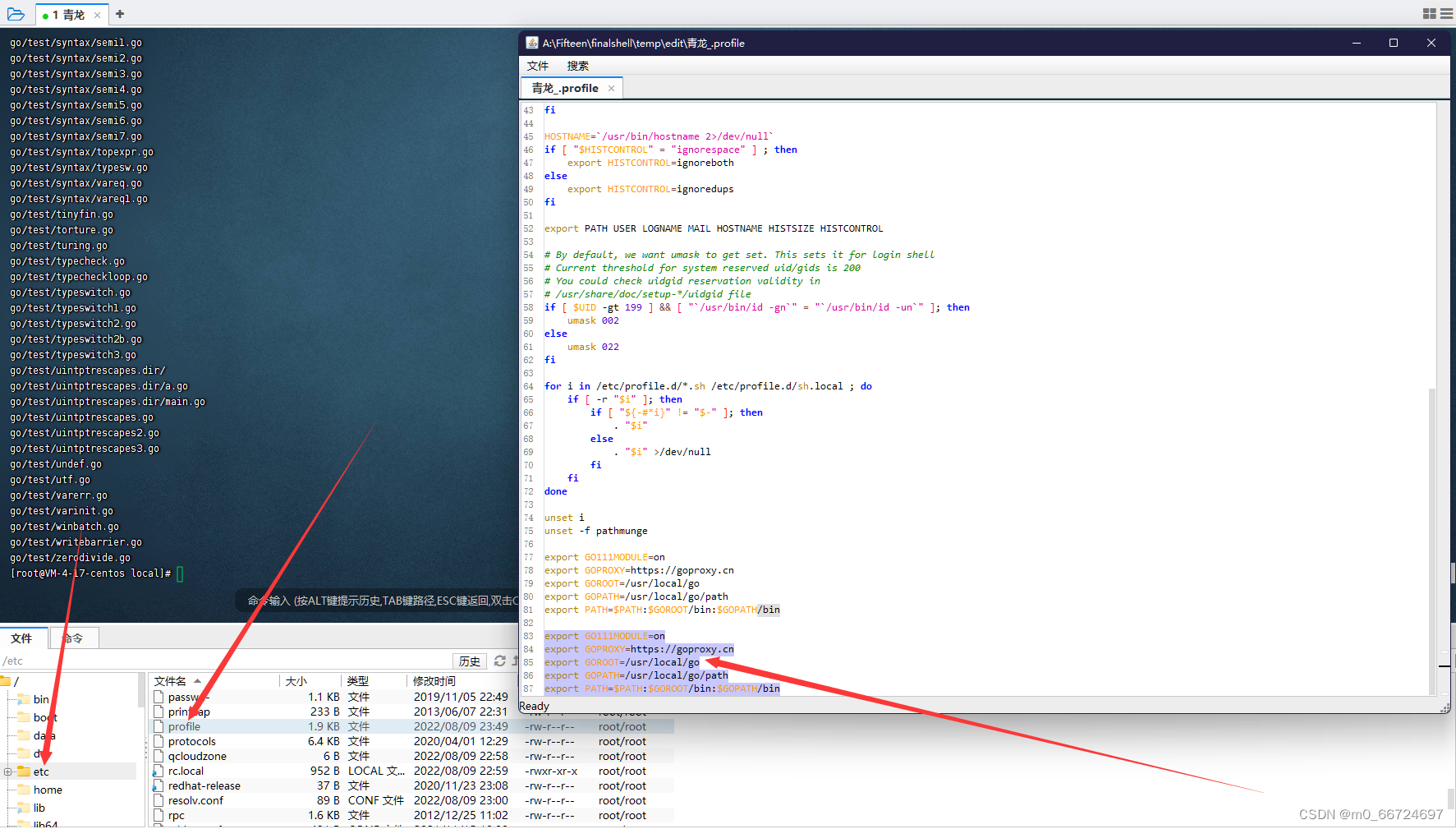Sort files by the 类型 column header
Viewport: 1456px width, 829px height.
click(x=374, y=681)
